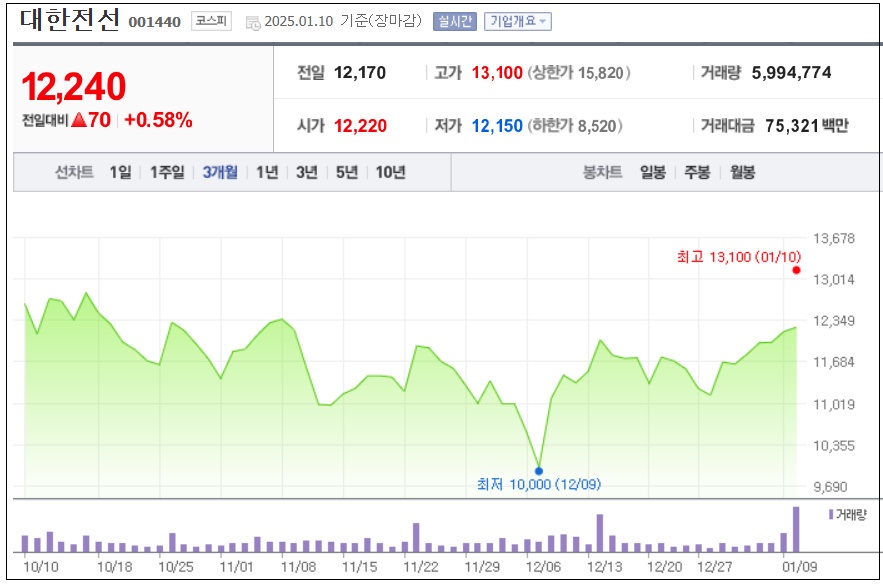Click the 시가 value 12,220

coord(360,126)
